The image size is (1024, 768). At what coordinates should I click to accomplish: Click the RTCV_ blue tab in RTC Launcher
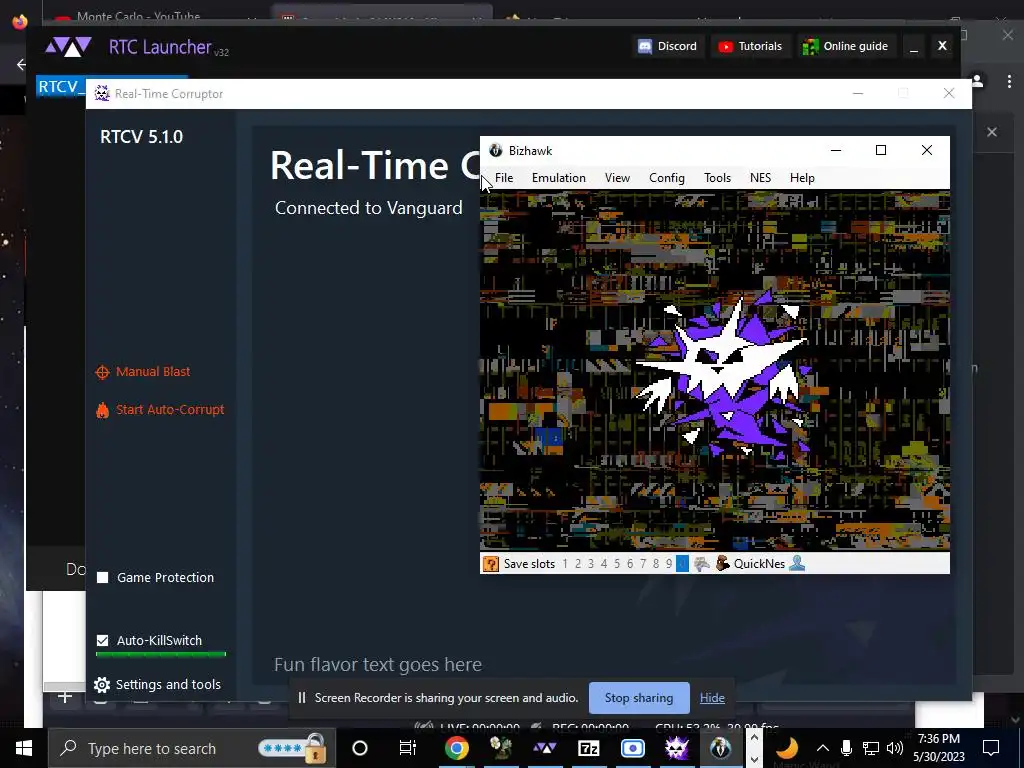coord(61,87)
